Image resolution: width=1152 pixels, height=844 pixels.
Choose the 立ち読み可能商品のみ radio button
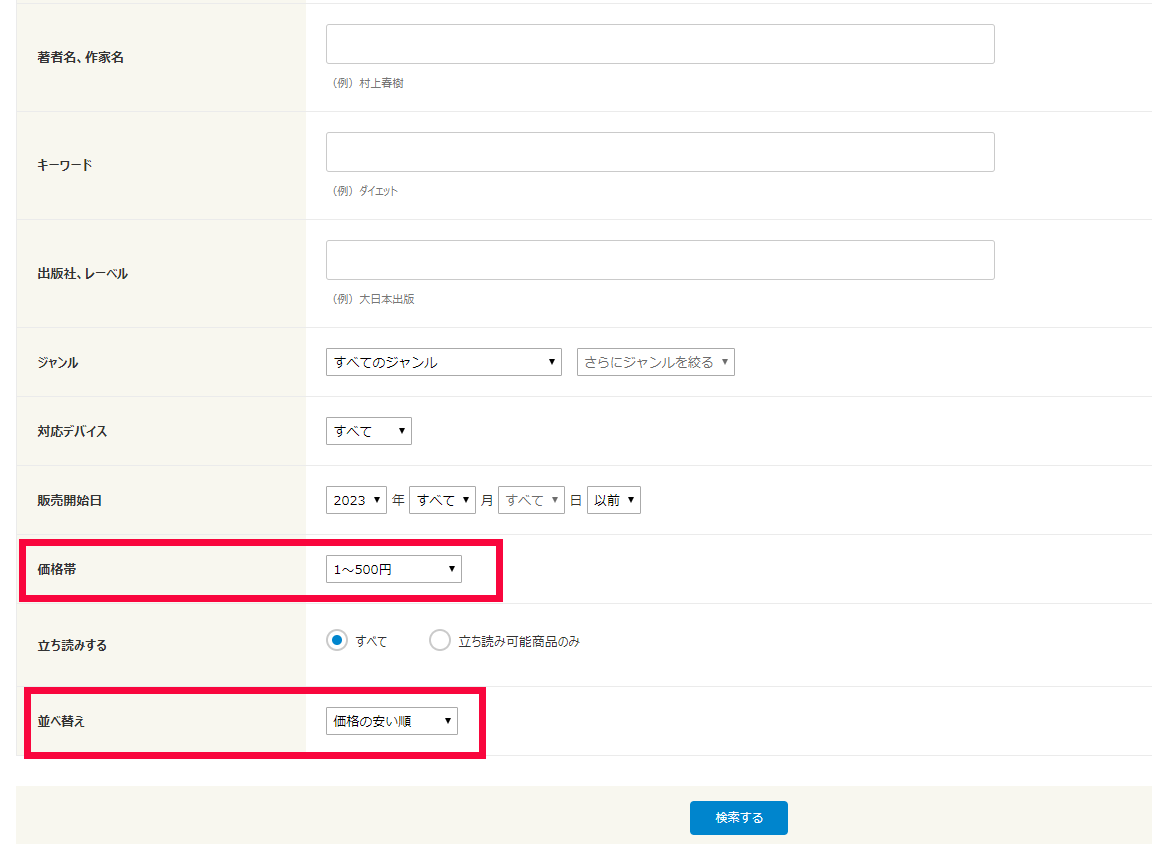coord(440,641)
